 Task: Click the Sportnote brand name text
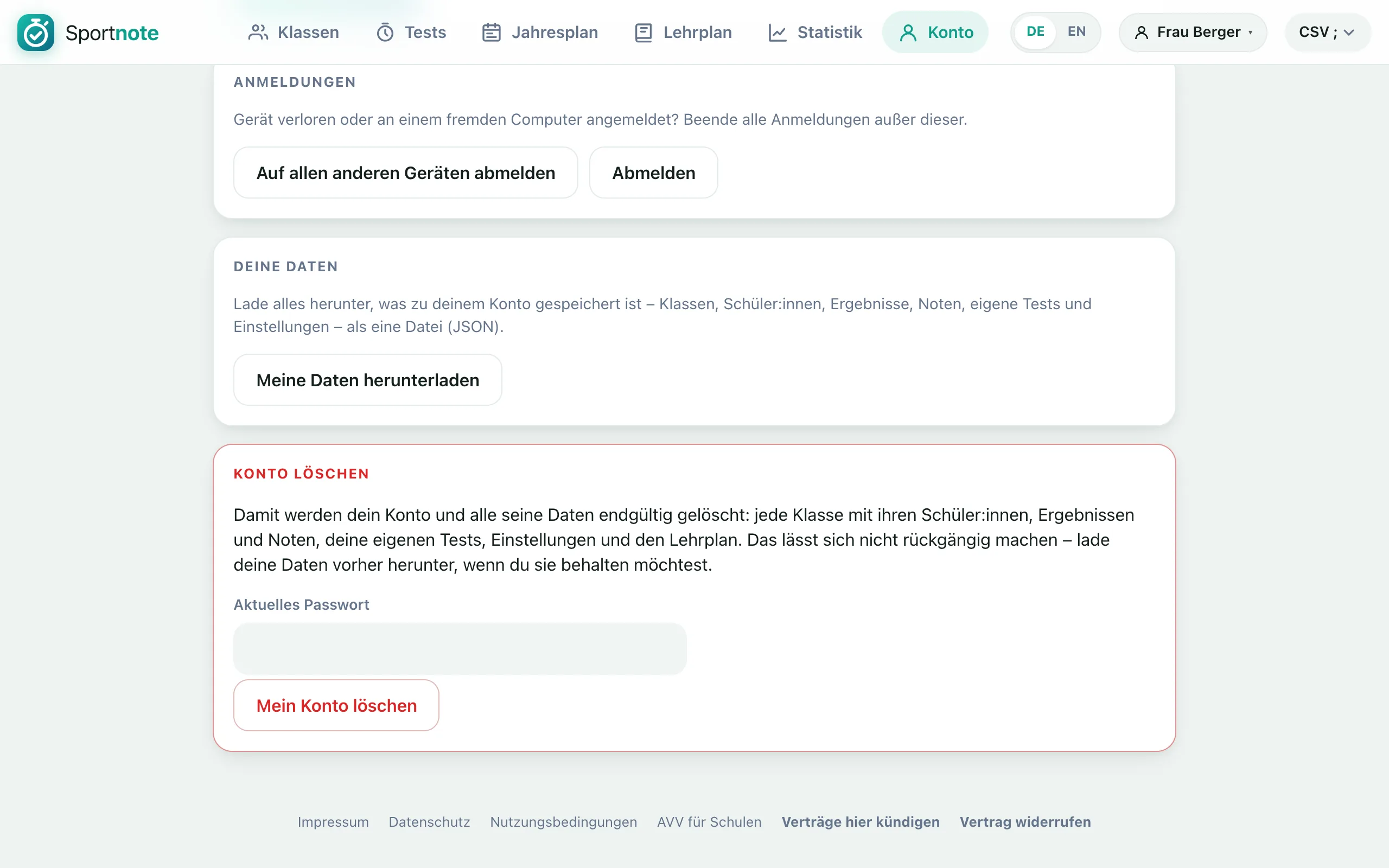click(112, 33)
